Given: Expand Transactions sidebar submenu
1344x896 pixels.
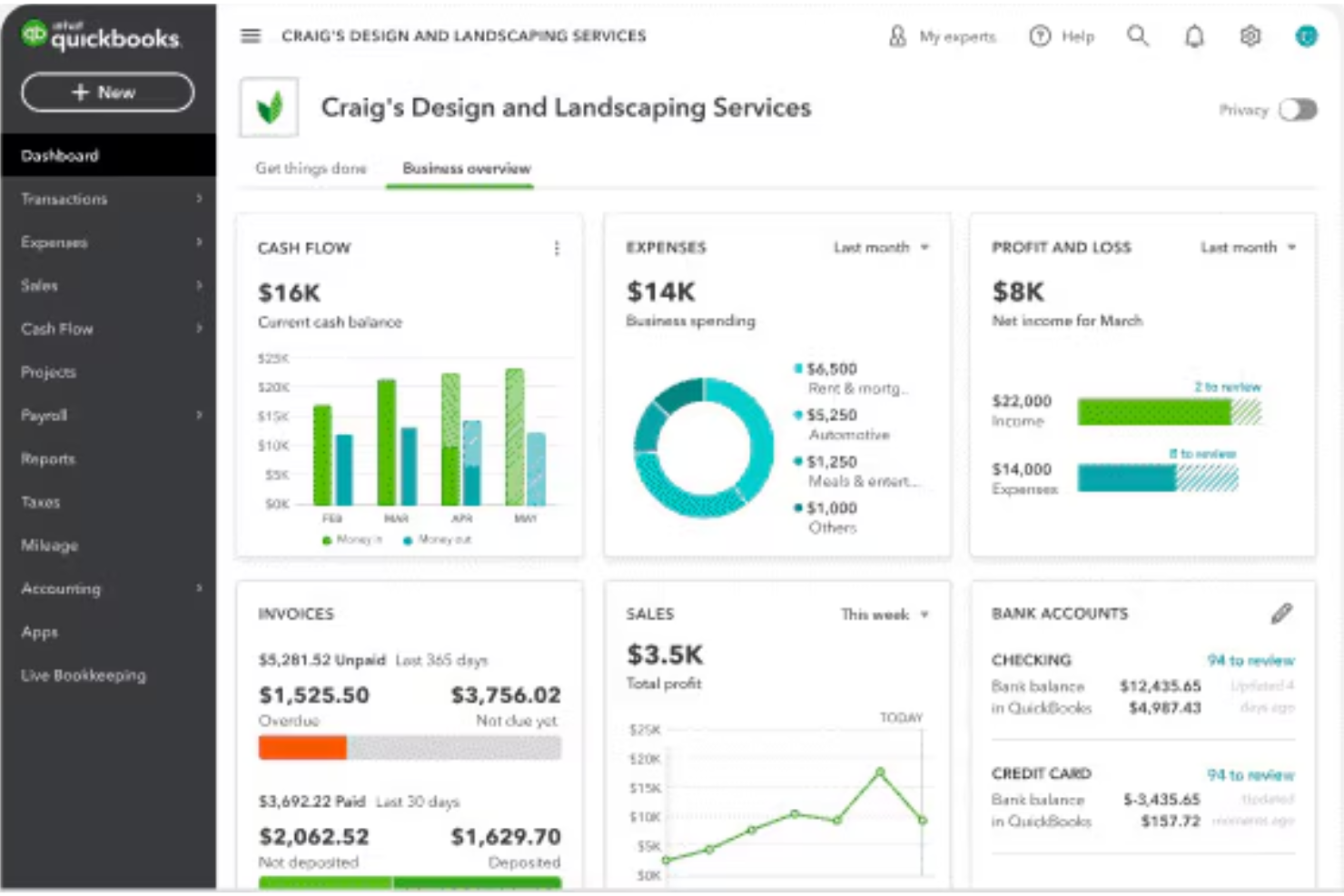Looking at the screenshot, I should tap(199, 199).
